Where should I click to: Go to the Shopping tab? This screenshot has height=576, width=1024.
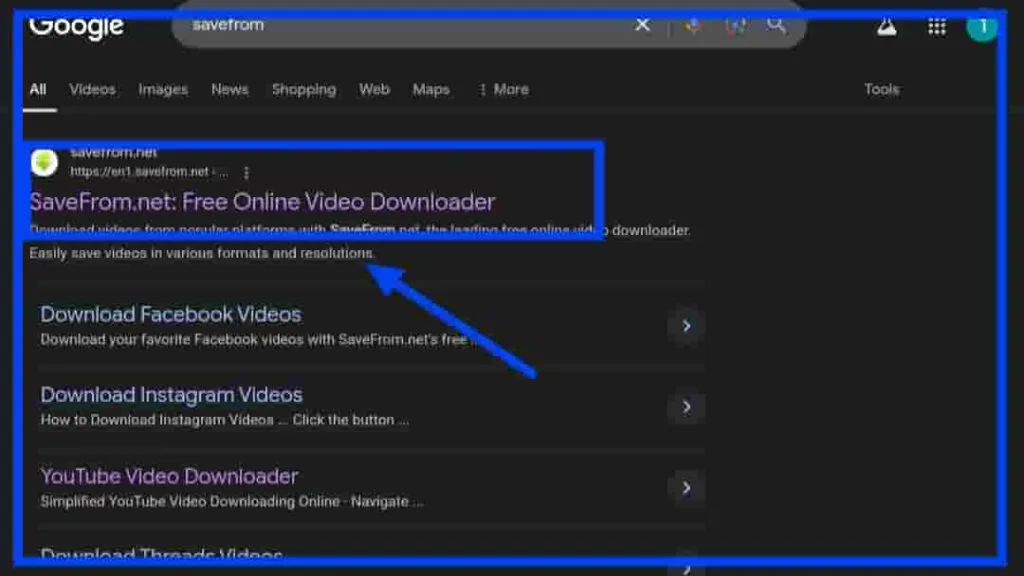coord(304,89)
